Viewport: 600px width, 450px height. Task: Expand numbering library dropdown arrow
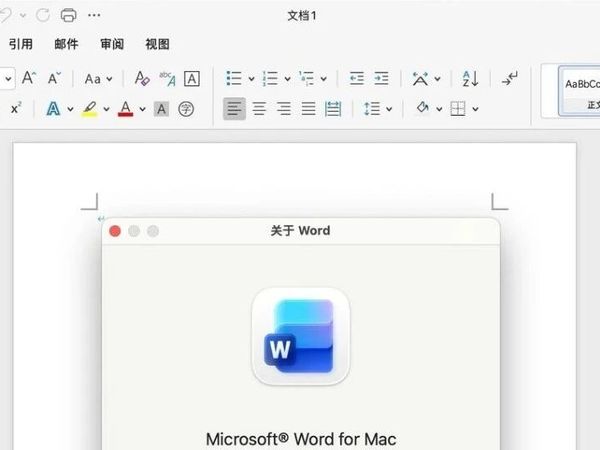(287, 79)
